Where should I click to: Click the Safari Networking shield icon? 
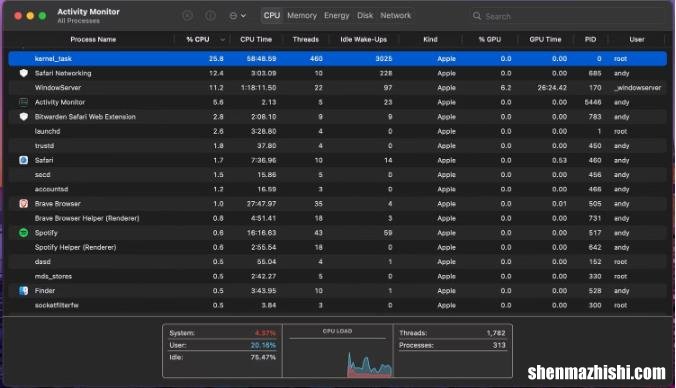click(24, 73)
